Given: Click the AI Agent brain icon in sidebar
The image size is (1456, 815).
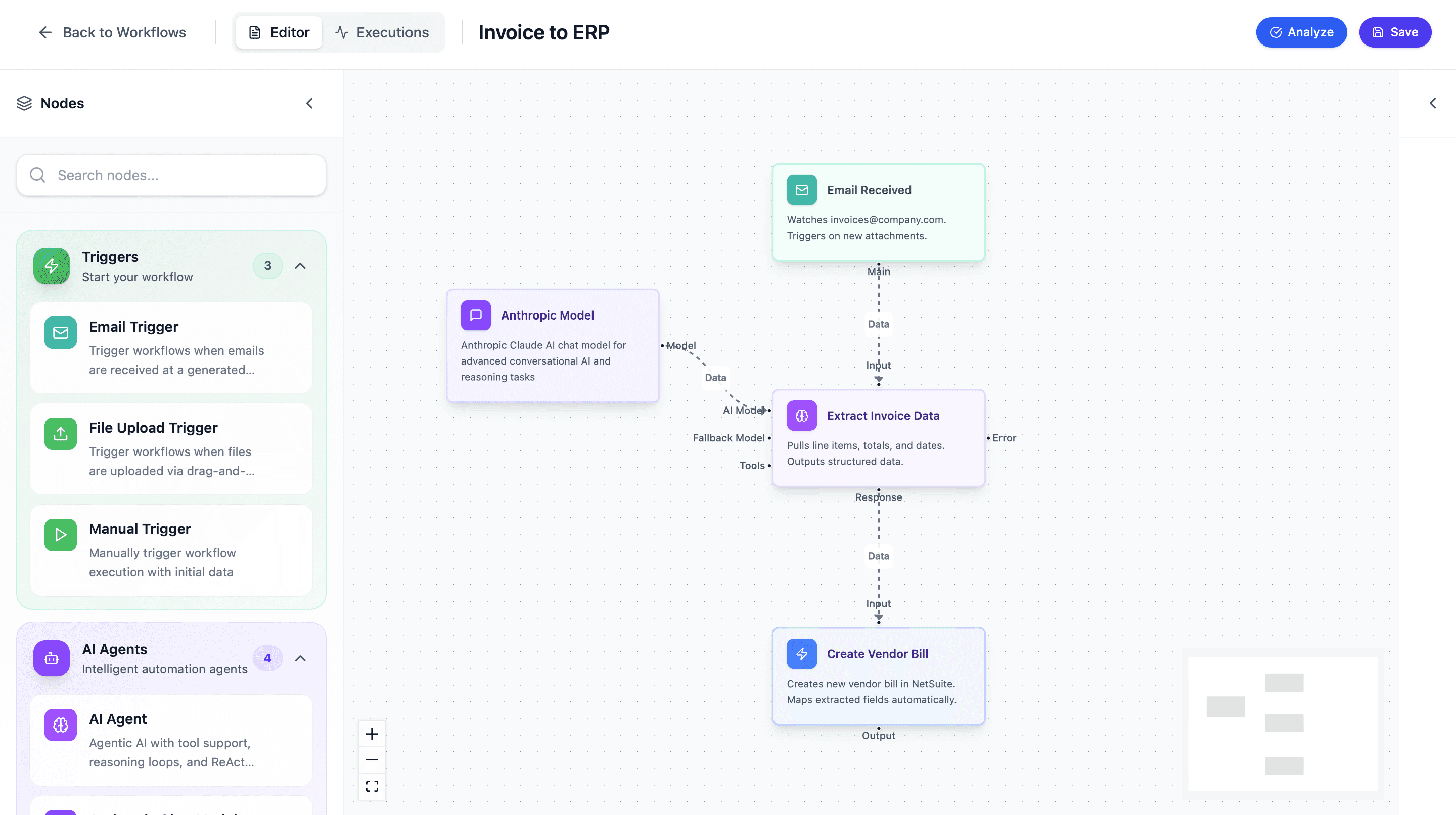Looking at the screenshot, I should coord(61,725).
